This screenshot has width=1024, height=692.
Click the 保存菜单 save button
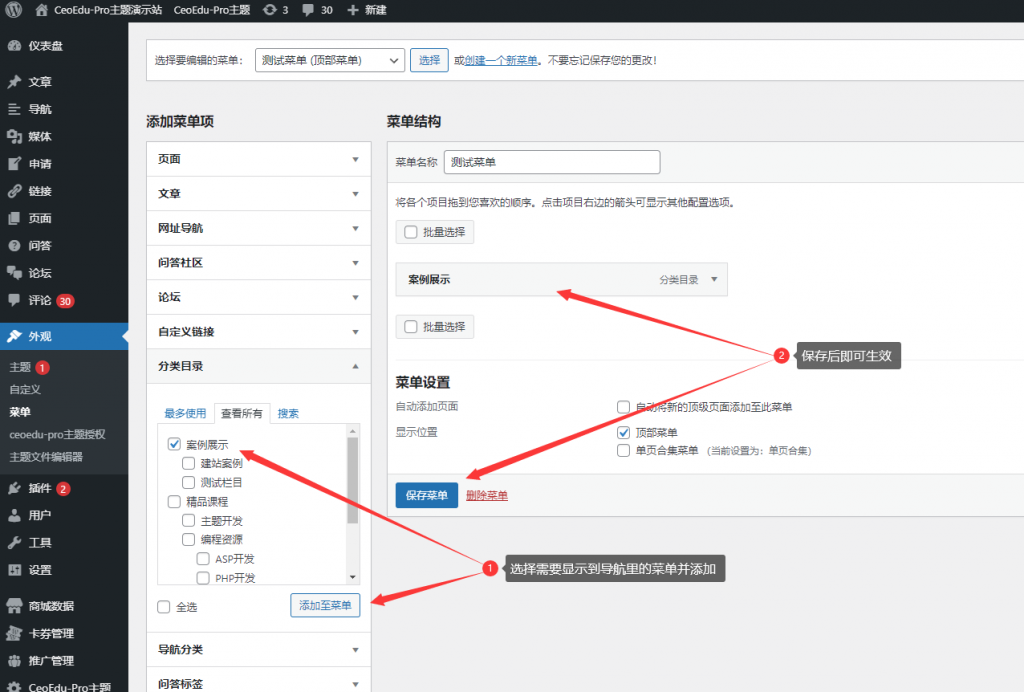426,495
